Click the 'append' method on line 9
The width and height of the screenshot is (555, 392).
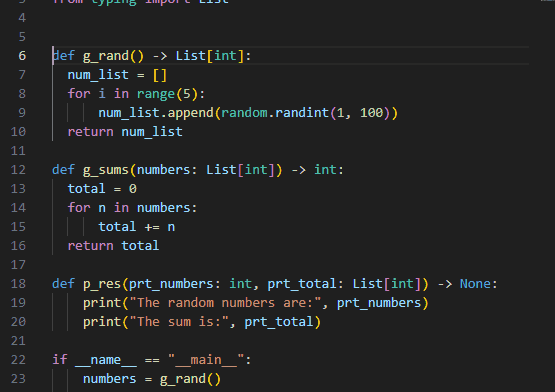(190, 113)
